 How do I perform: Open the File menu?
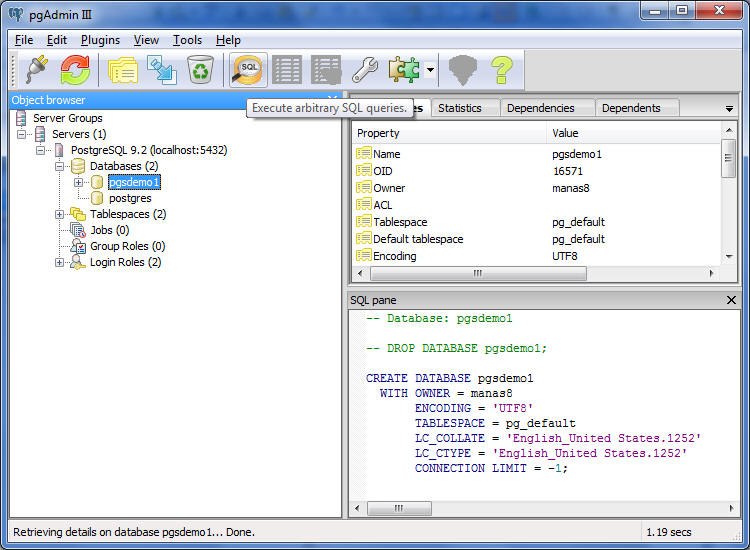tap(24, 40)
